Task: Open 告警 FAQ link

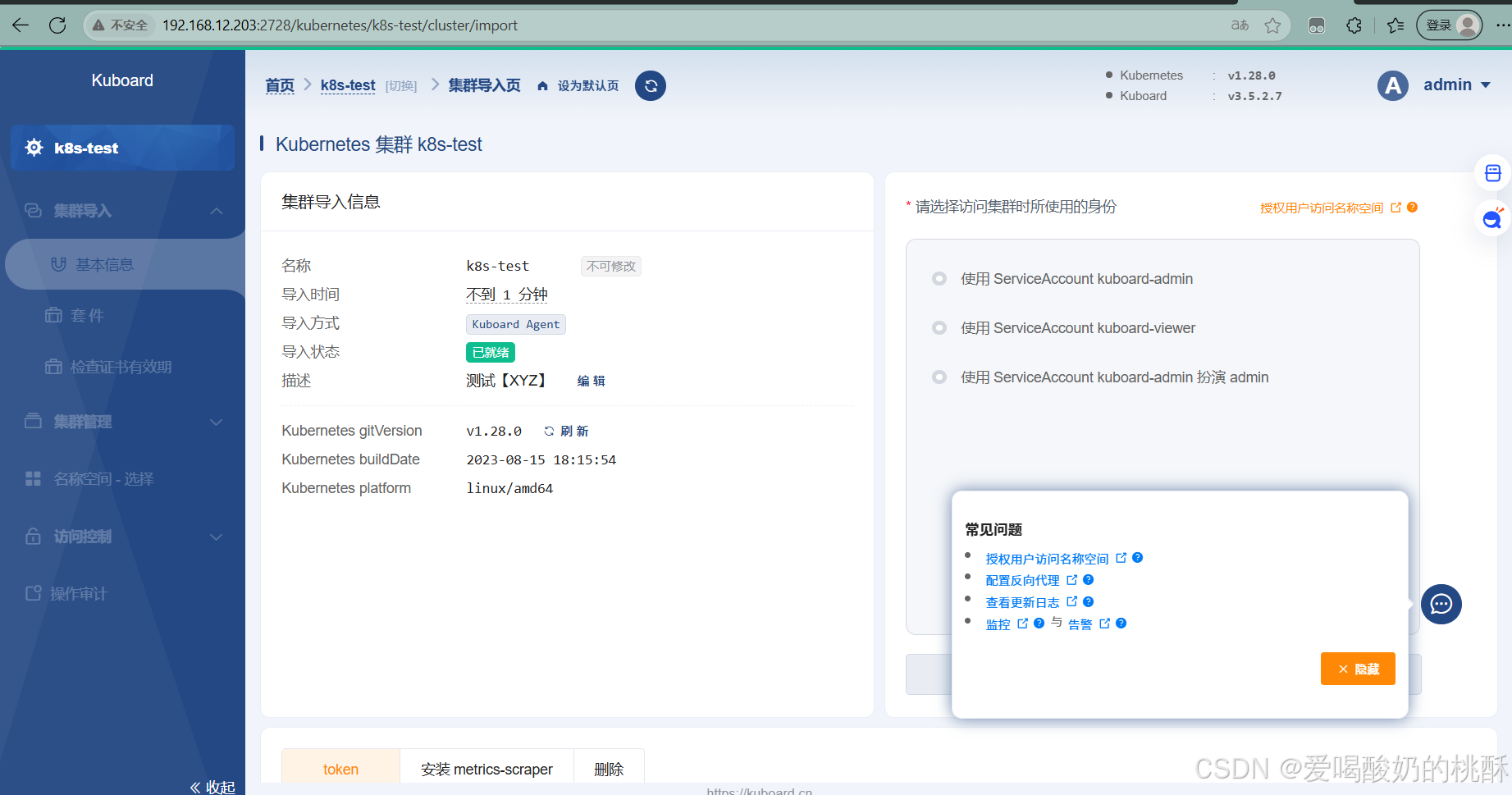Action: click(1080, 624)
